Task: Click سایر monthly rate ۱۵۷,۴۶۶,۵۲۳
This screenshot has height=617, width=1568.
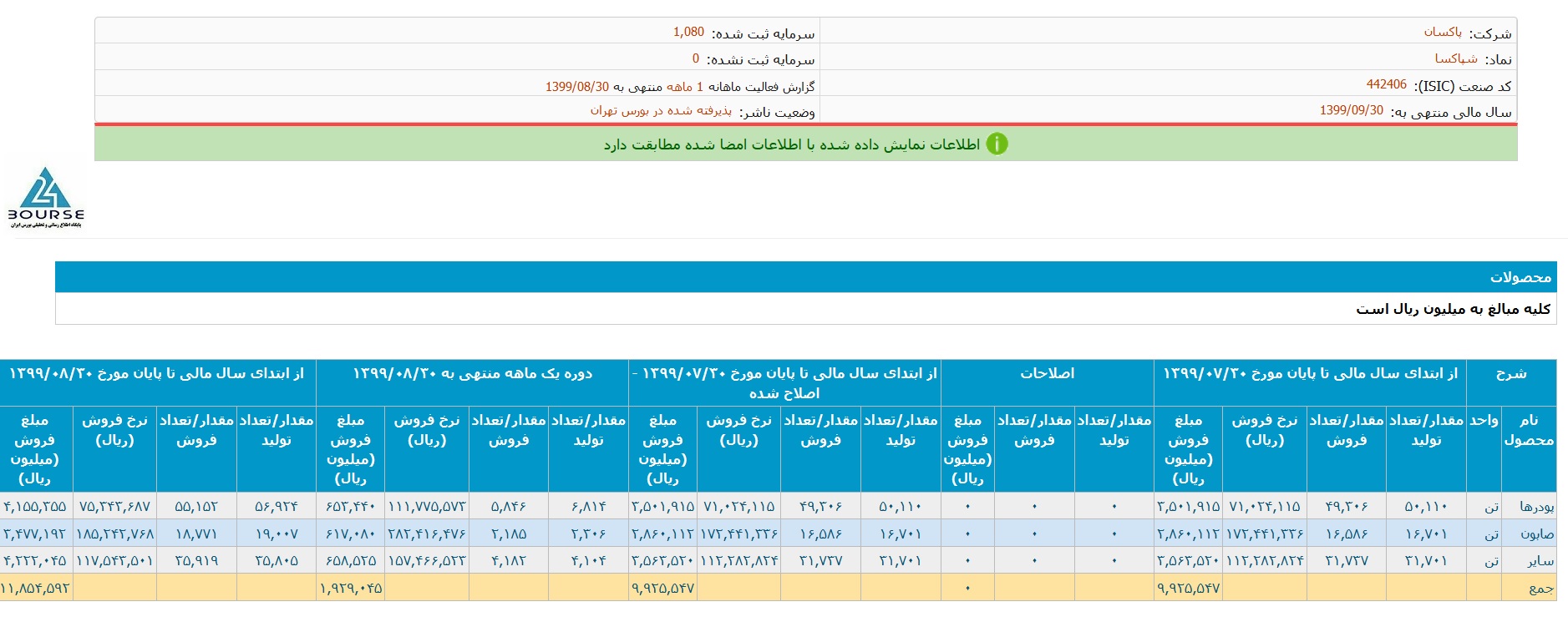Action: pos(427,560)
